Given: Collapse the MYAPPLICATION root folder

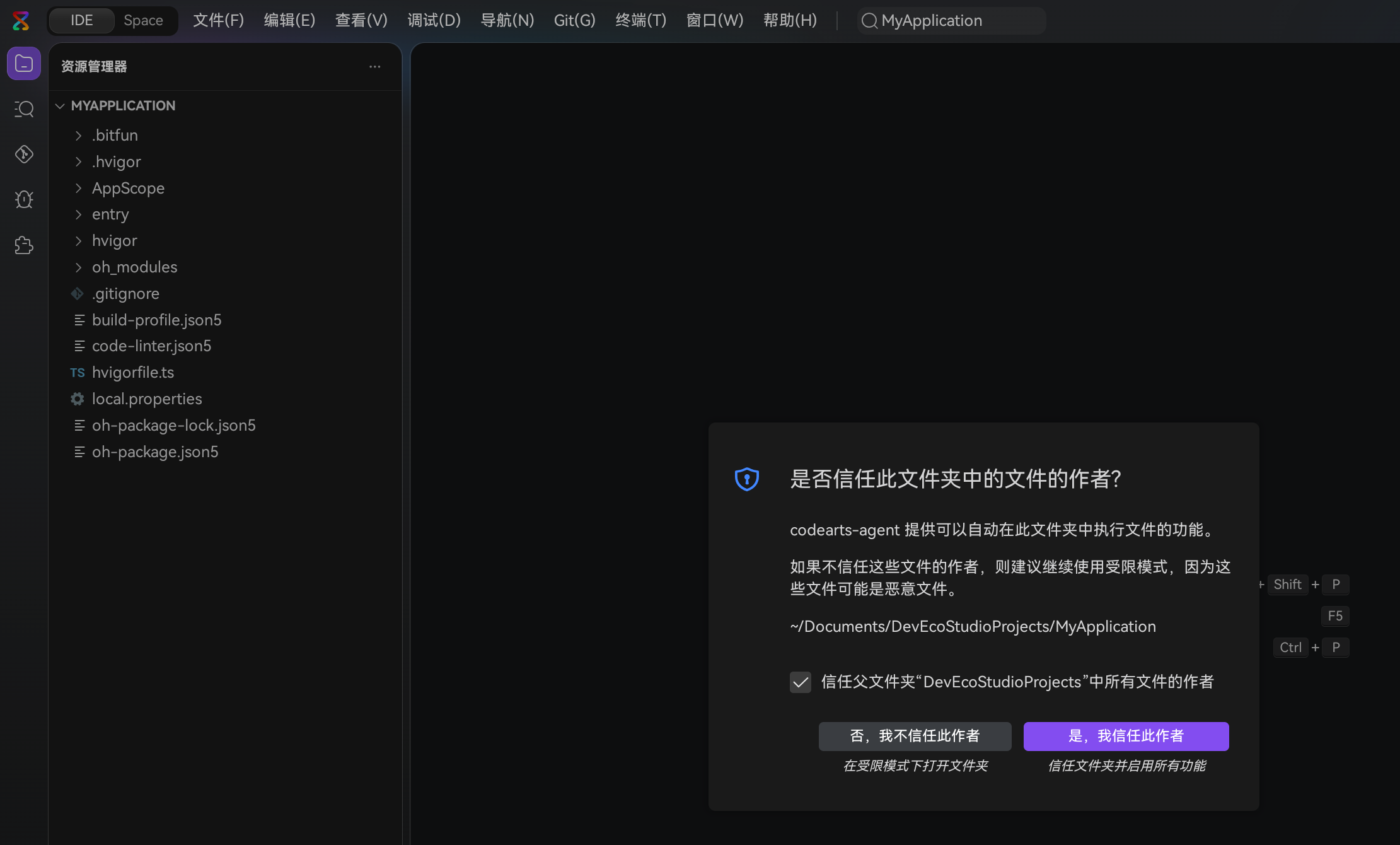Looking at the screenshot, I should coord(61,106).
